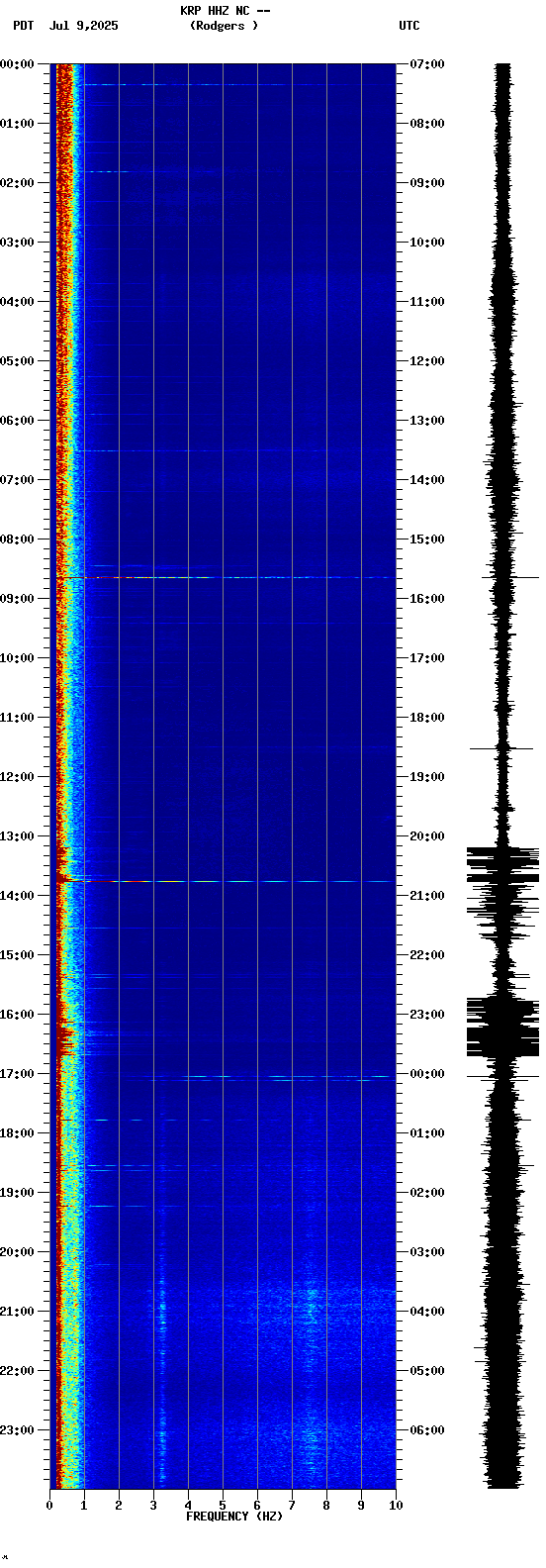Screen dimensions: 546x1568
Task: Click the UTC time label 12:00
Action: click(427, 361)
